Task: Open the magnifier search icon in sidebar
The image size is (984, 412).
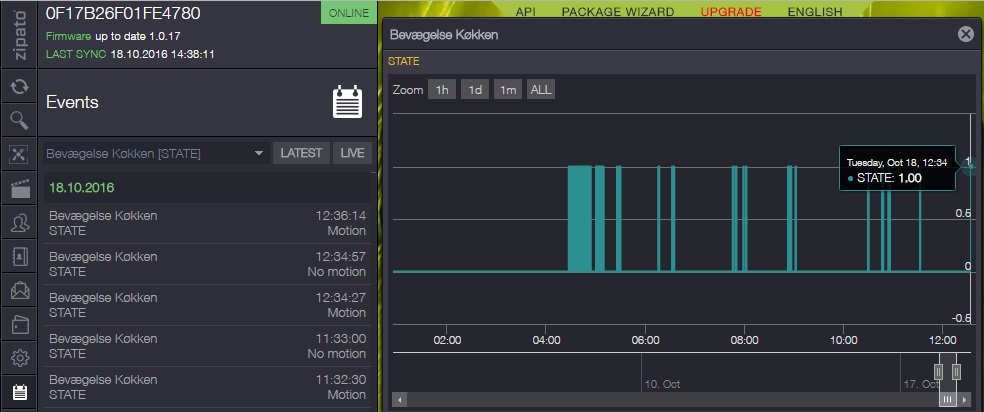Action: pos(19,120)
